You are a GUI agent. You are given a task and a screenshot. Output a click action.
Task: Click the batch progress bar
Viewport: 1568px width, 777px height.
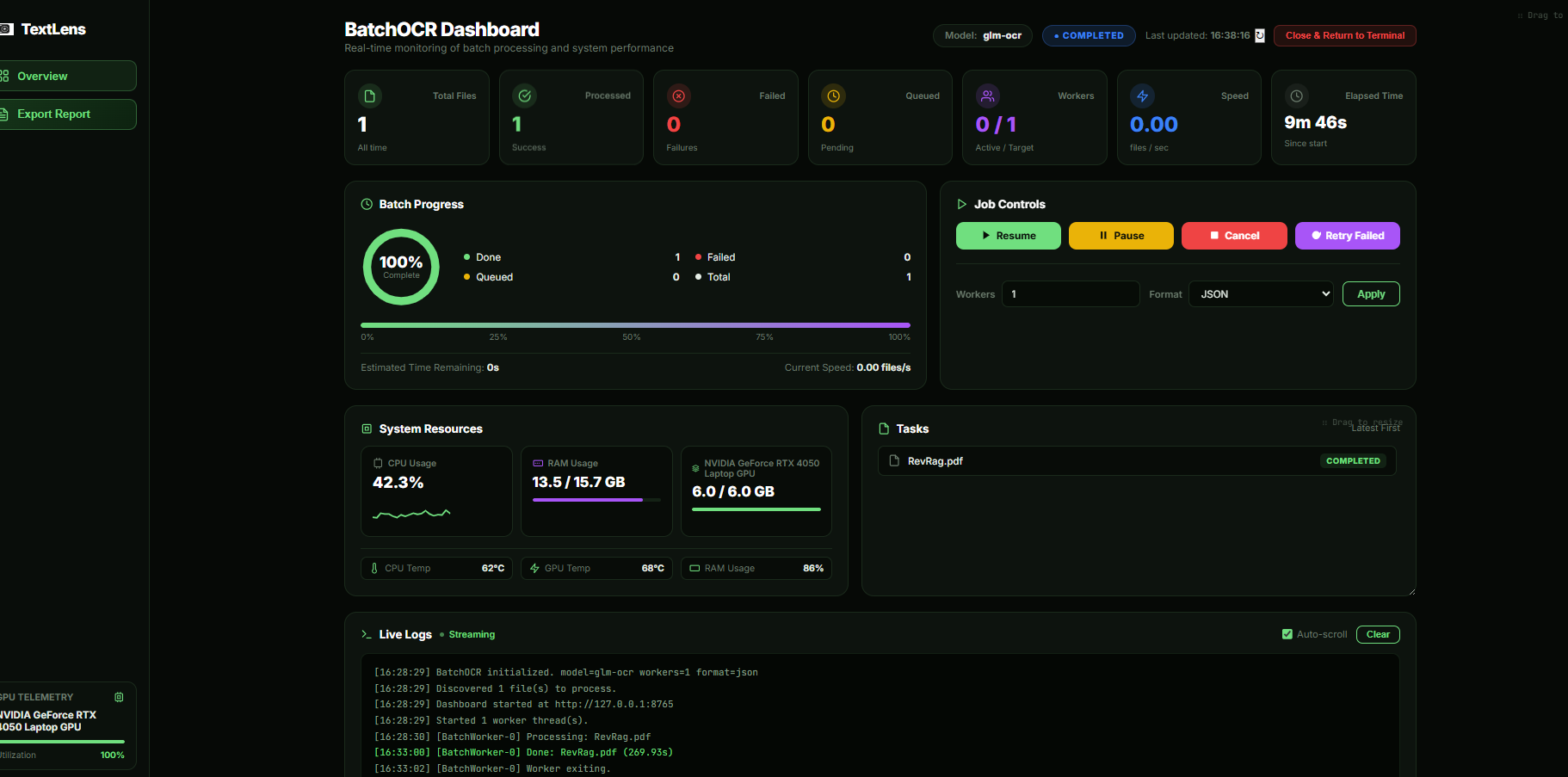point(635,325)
